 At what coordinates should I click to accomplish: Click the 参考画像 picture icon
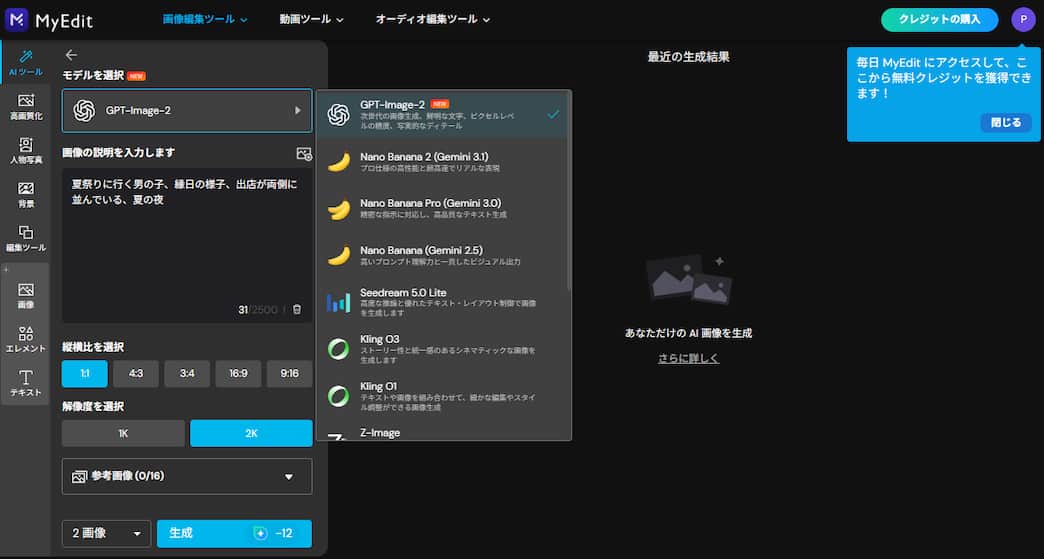80,476
